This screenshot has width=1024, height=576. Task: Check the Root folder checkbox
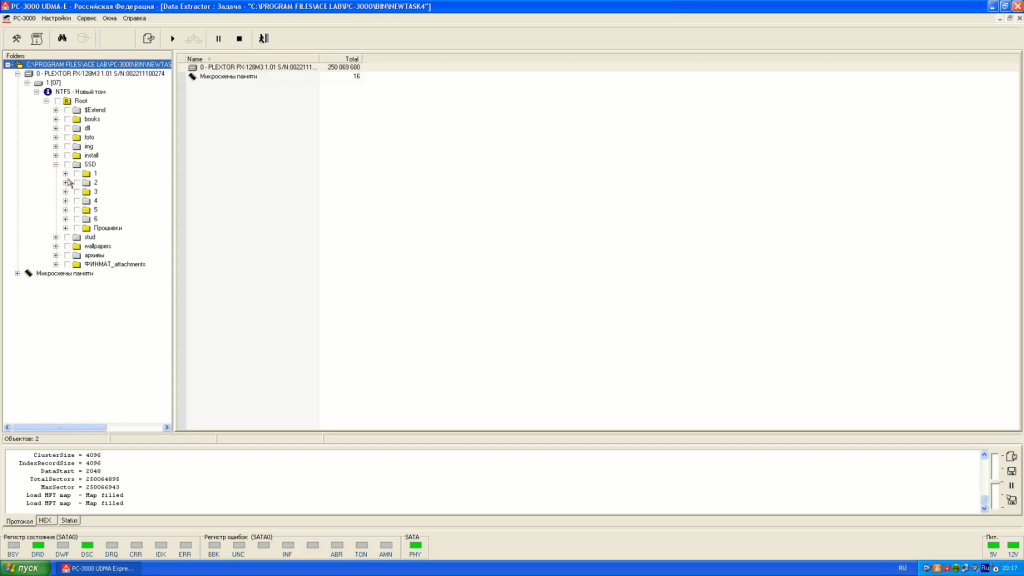(57, 101)
